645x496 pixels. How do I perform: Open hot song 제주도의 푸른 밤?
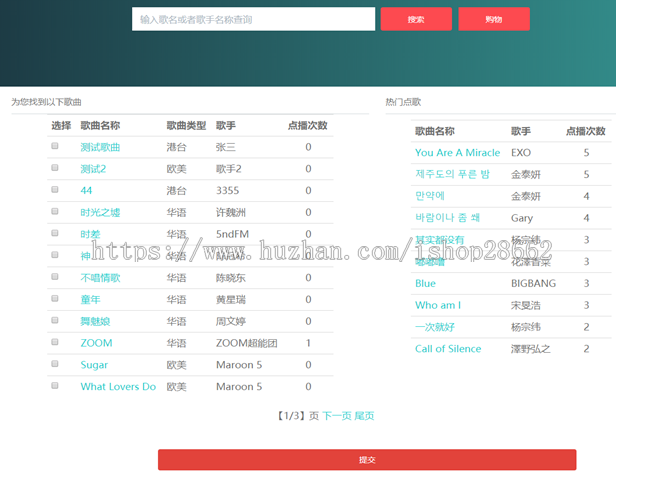point(452,174)
